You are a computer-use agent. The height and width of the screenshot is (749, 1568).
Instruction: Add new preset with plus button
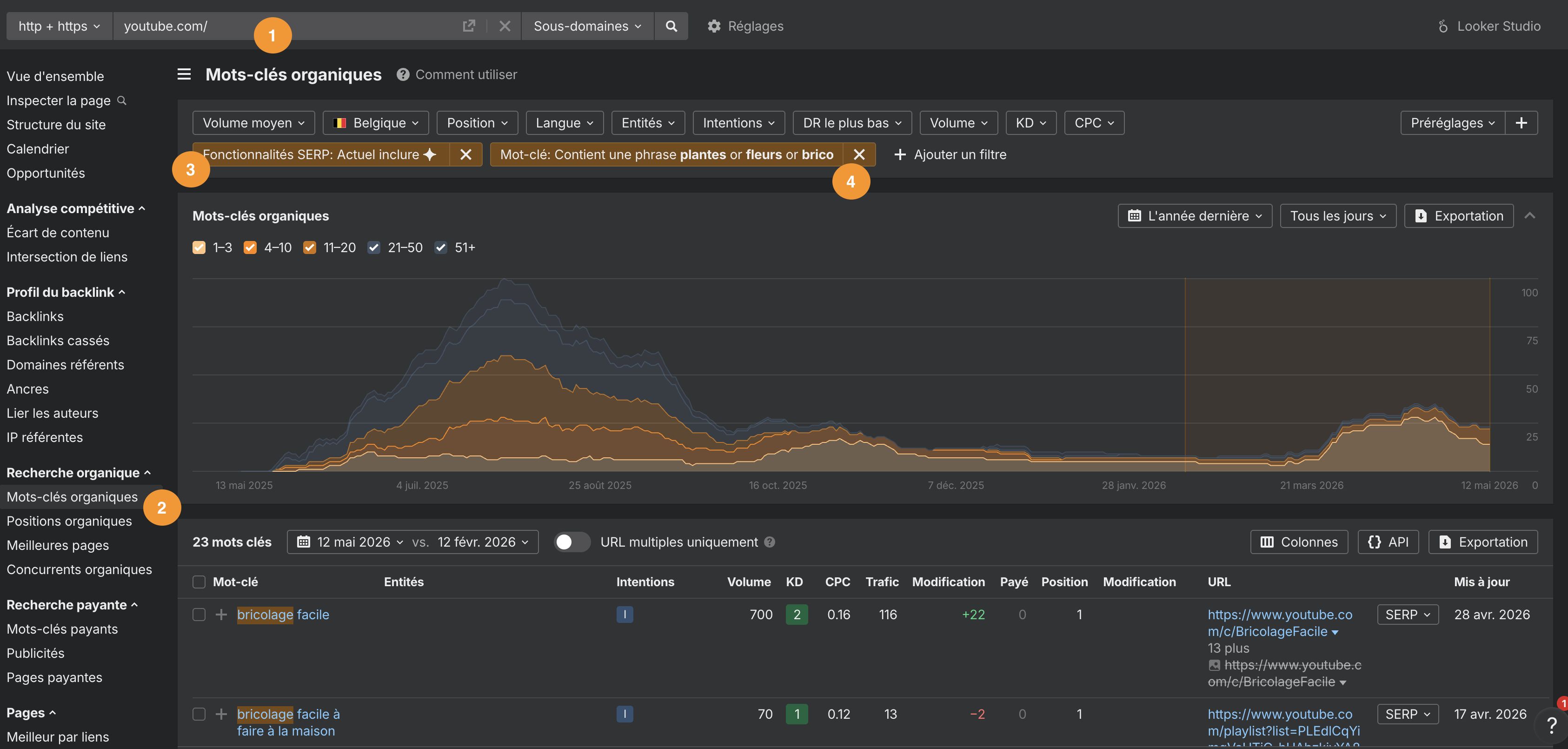[x=1522, y=123]
